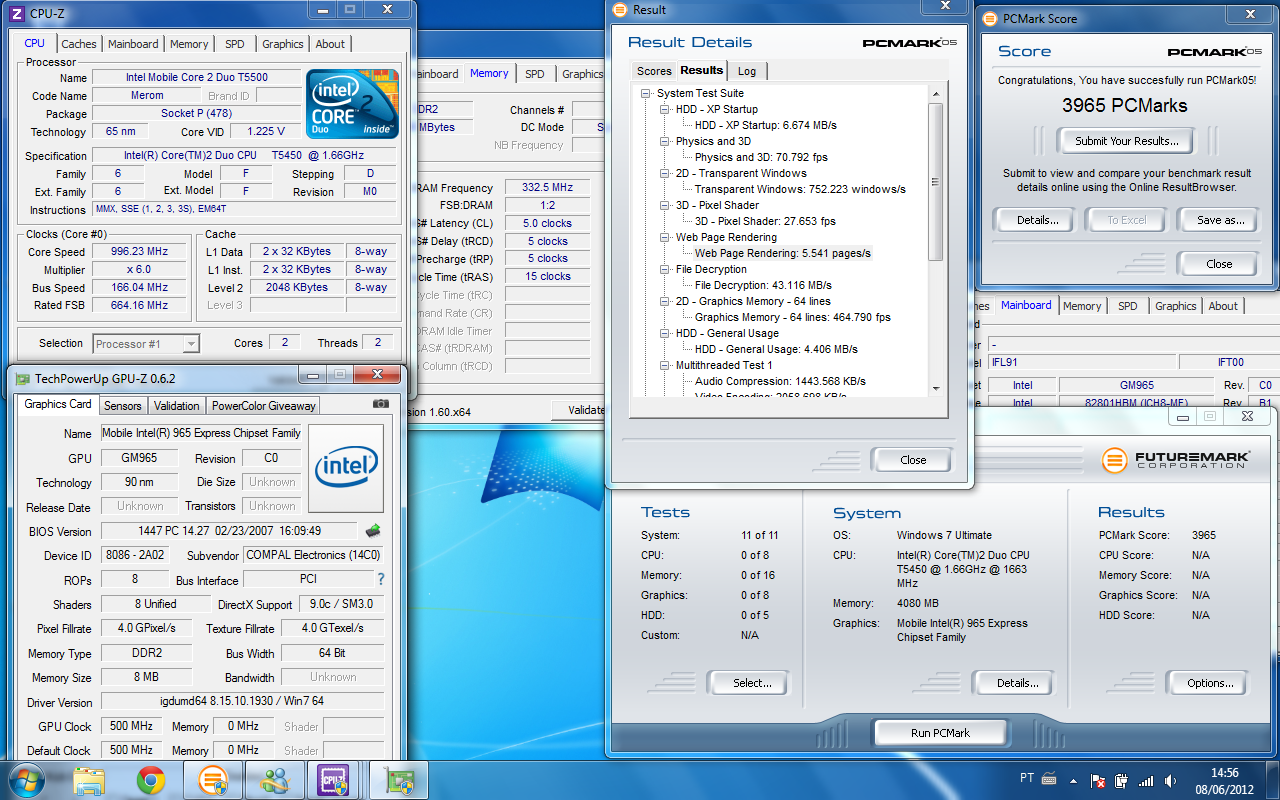
Task: Click the power plug tray icon
Action: pos(1122,780)
